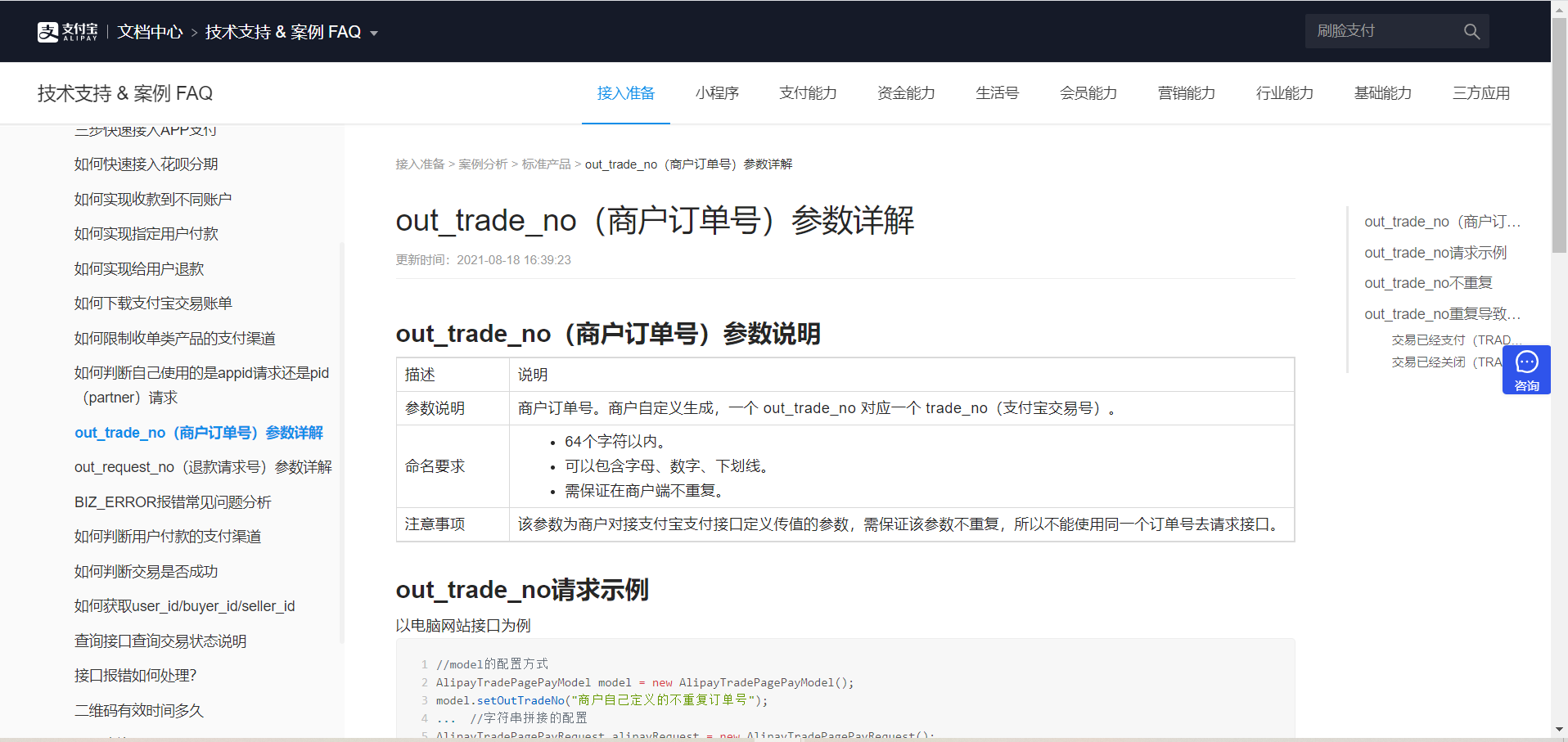The height and width of the screenshot is (742, 1568).
Task: Switch to the 营销能力 tab
Action: 1187,93
